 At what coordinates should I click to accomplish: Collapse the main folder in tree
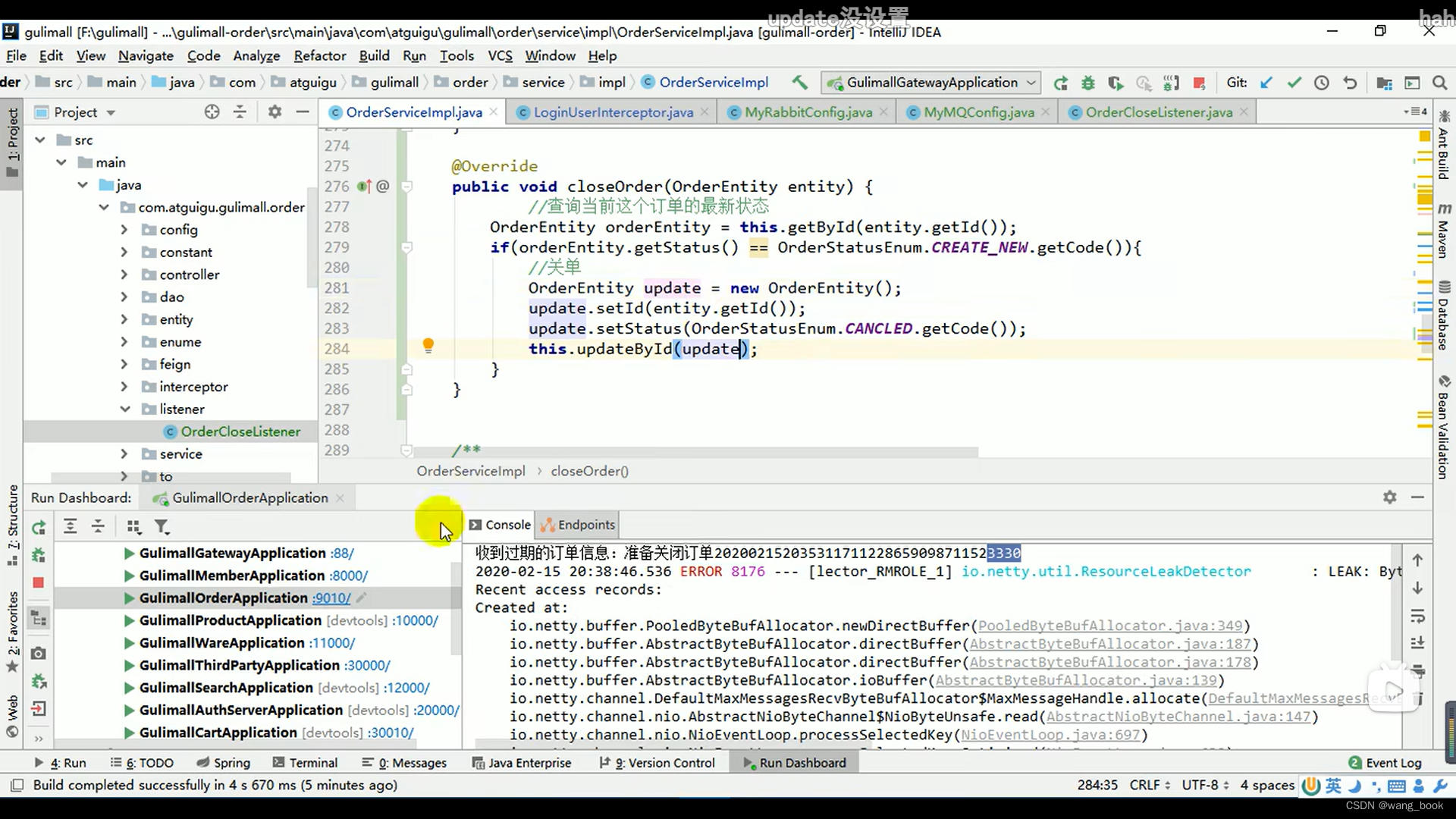point(61,162)
